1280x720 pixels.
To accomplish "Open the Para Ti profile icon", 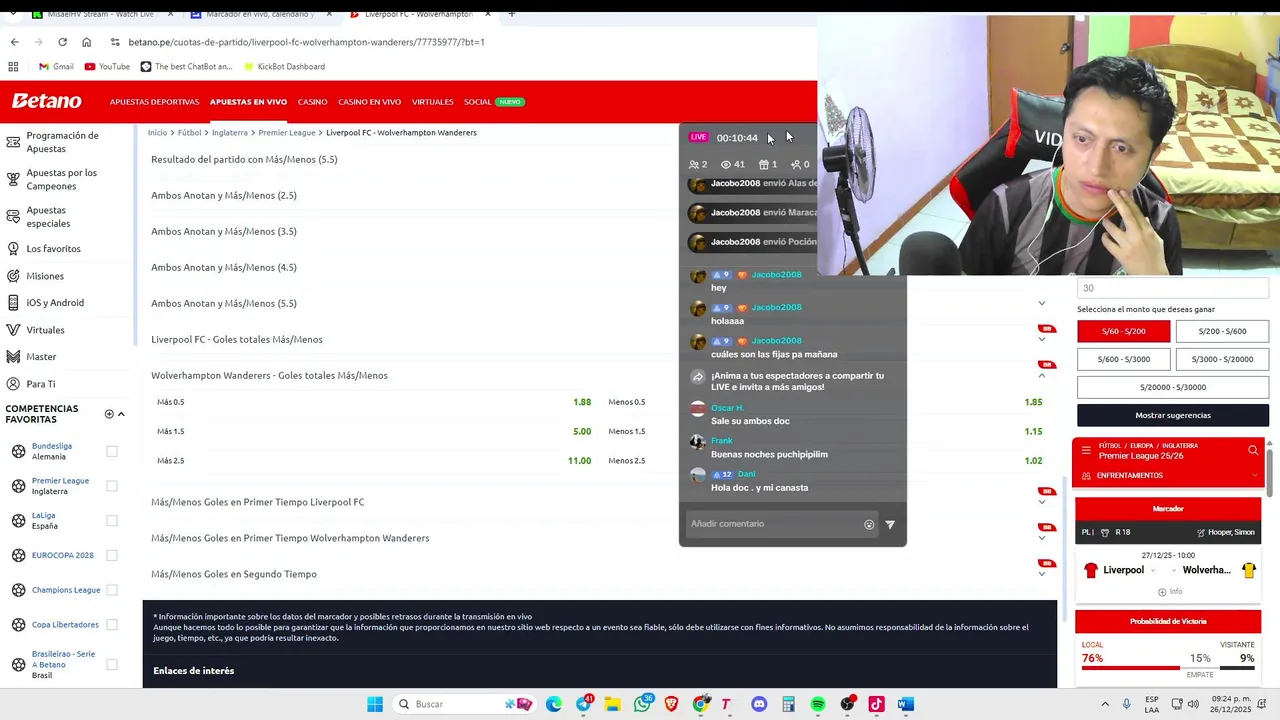I will (x=13, y=384).
